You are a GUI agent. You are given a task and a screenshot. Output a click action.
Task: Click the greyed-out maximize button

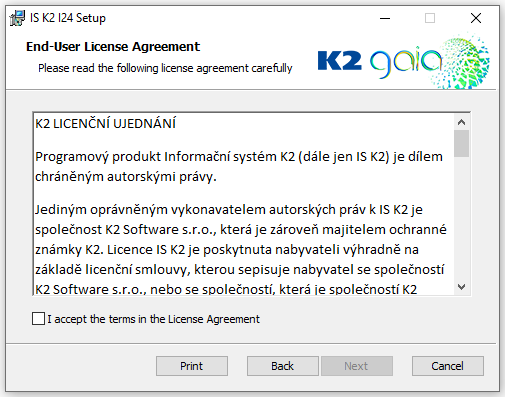point(430,18)
